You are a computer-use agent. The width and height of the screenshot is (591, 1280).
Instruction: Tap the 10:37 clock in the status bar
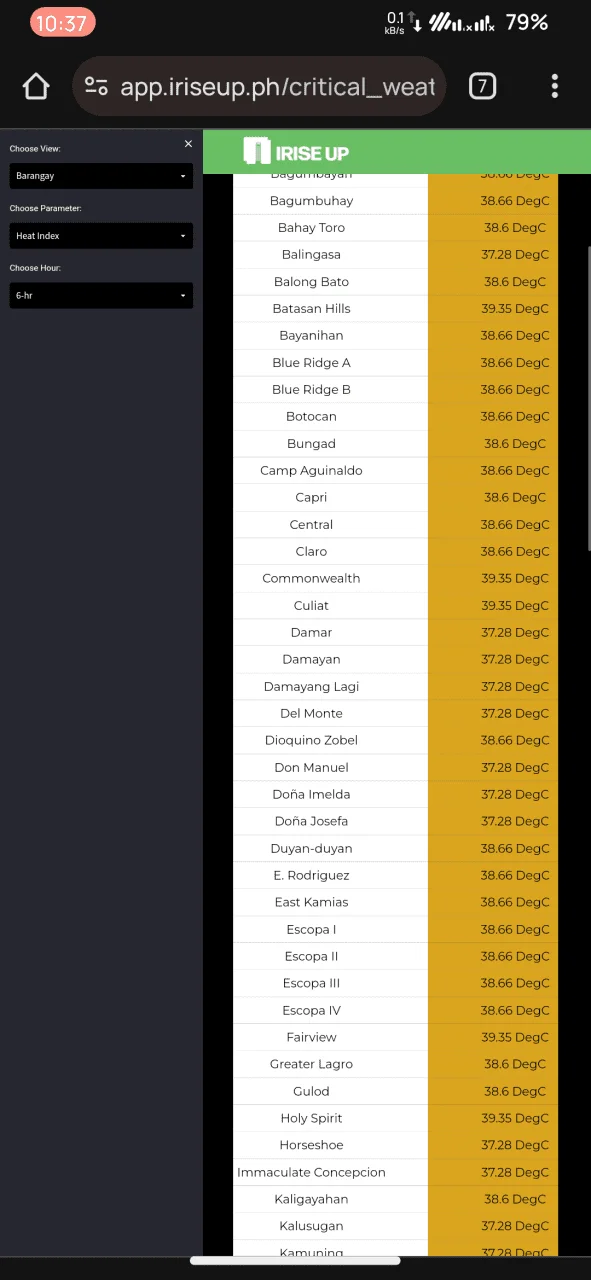tap(62, 22)
